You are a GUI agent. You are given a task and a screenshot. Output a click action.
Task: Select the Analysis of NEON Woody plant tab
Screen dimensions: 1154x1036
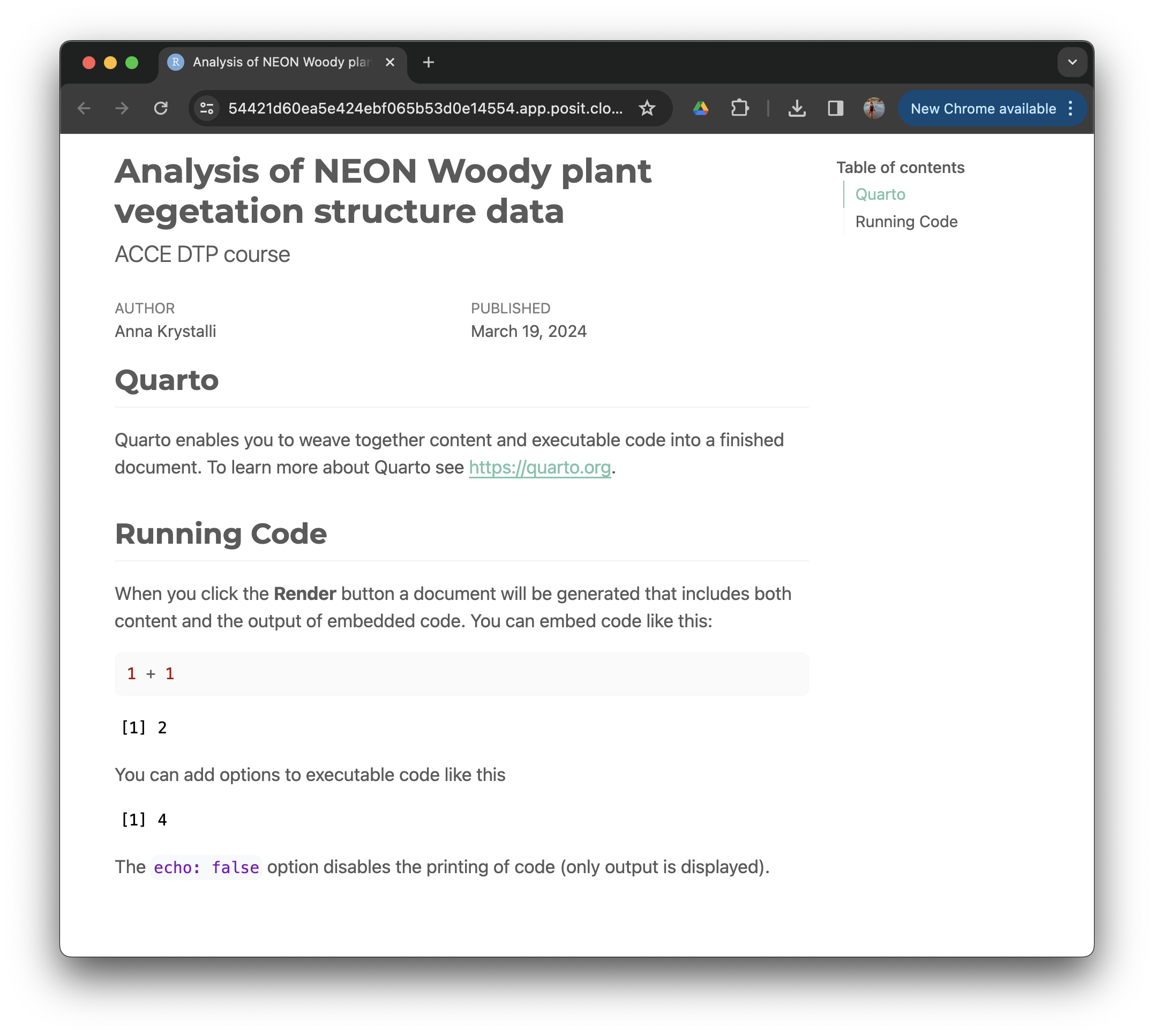tap(282, 62)
